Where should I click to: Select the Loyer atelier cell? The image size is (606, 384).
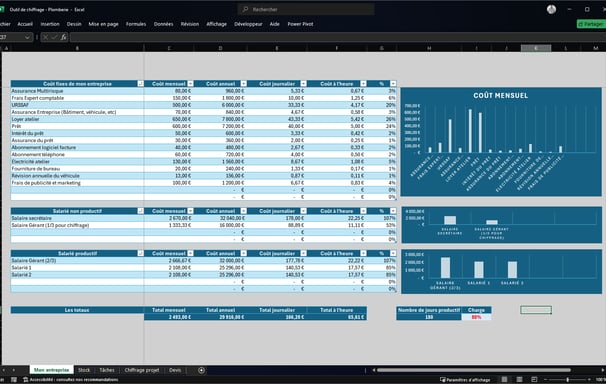point(77,119)
